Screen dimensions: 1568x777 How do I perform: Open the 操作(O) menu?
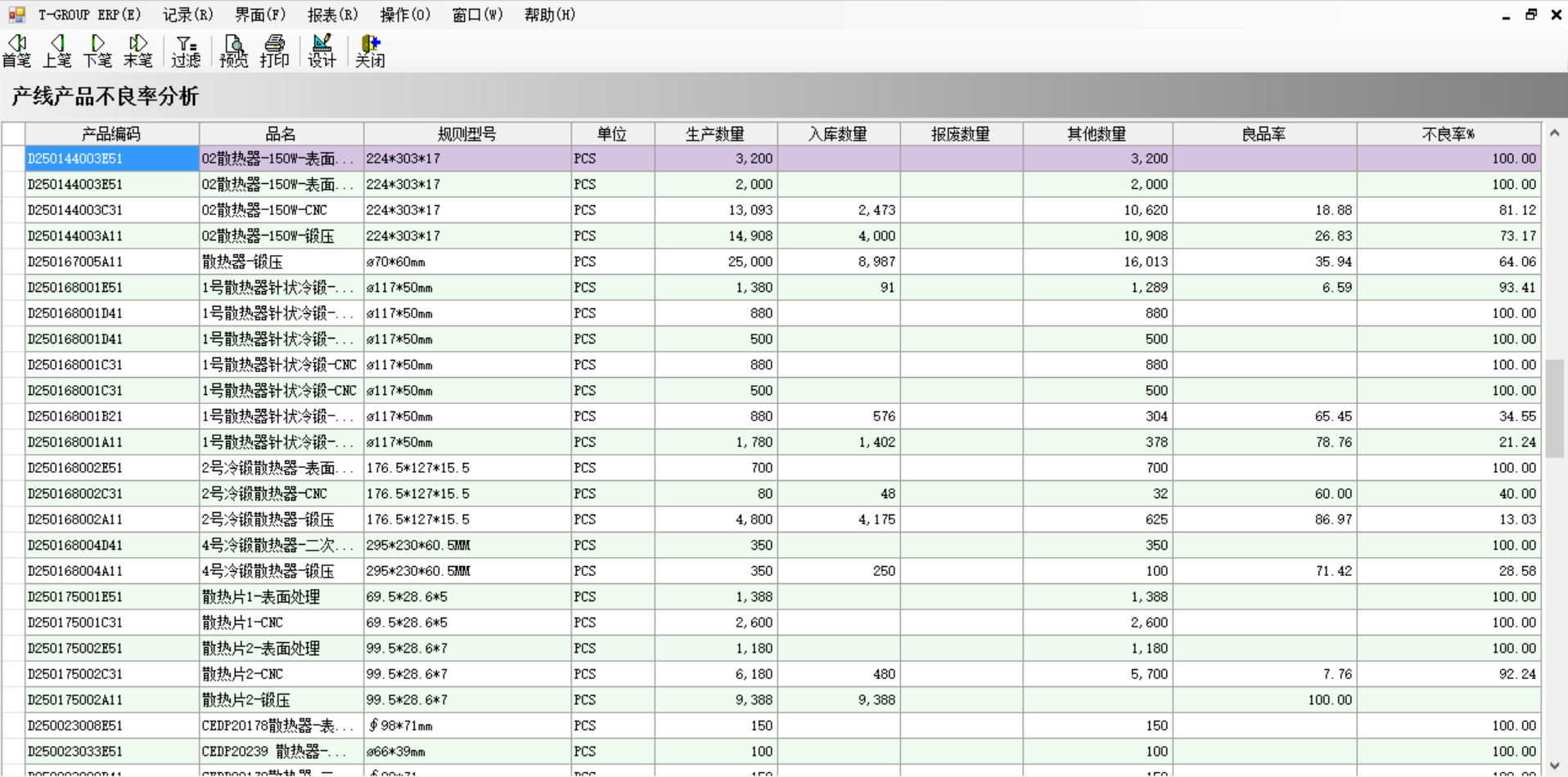click(405, 15)
